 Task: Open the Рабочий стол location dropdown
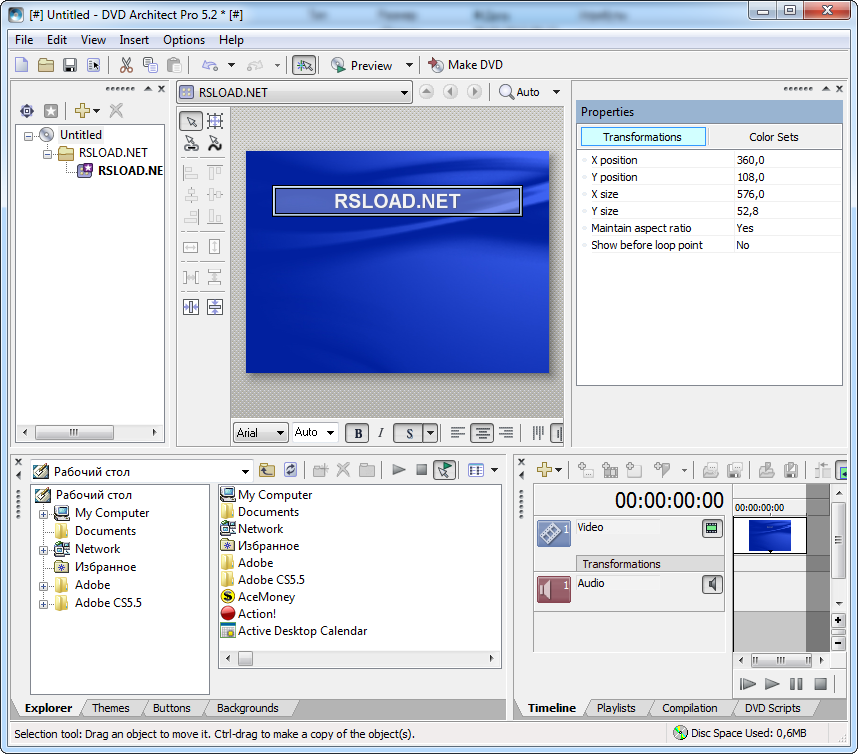tap(246, 471)
